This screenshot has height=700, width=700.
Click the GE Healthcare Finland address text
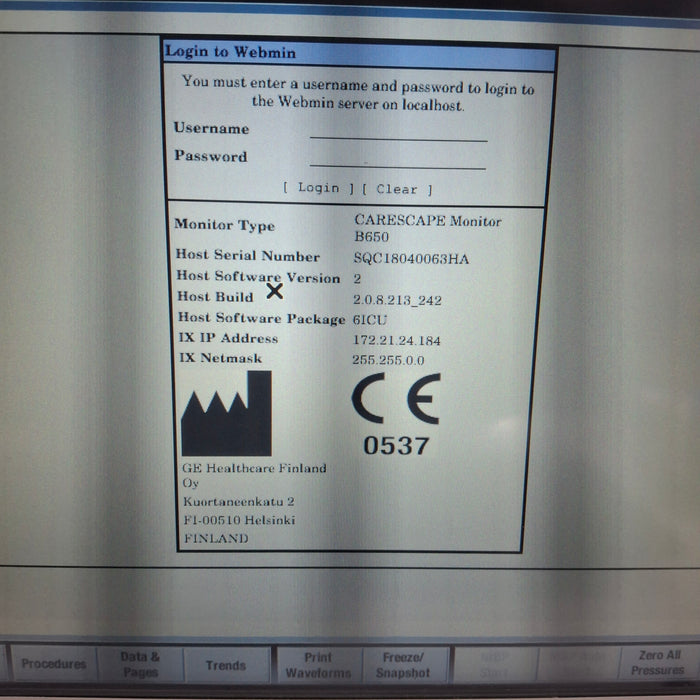click(x=253, y=502)
